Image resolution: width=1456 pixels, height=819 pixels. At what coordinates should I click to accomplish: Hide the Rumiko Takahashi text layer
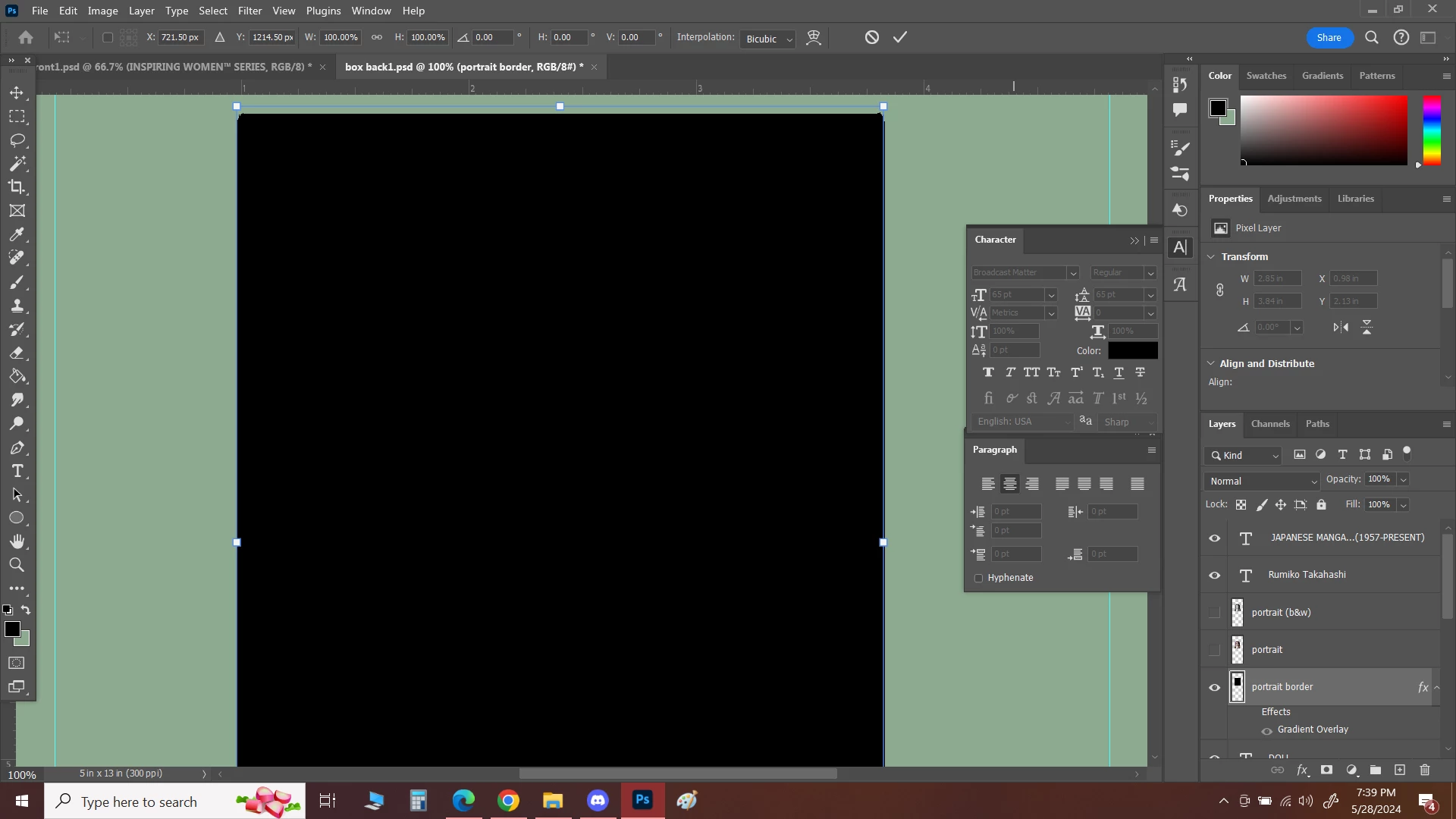click(1215, 576)
